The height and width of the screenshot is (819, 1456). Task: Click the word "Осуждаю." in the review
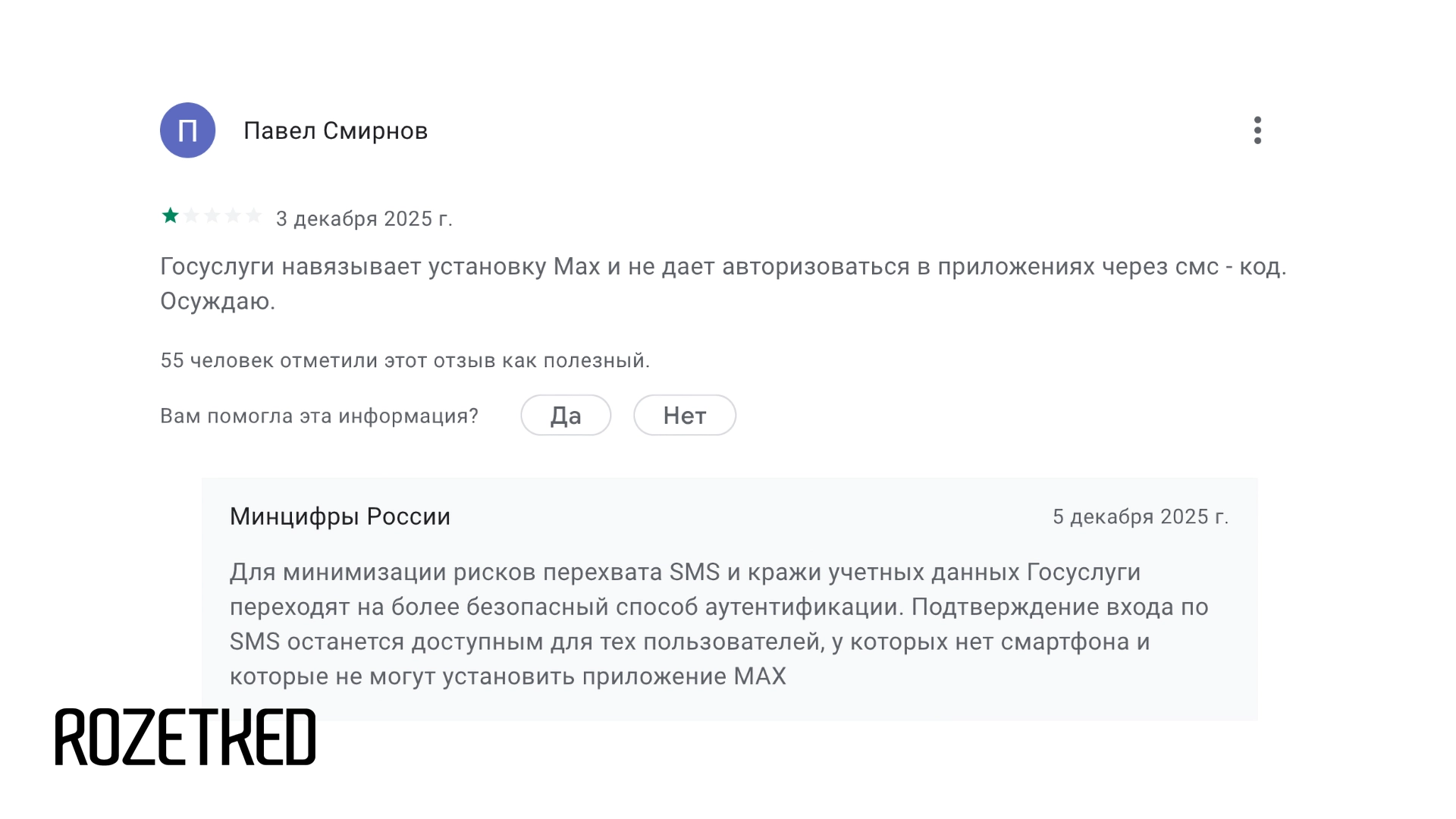[x=218, y=302]
